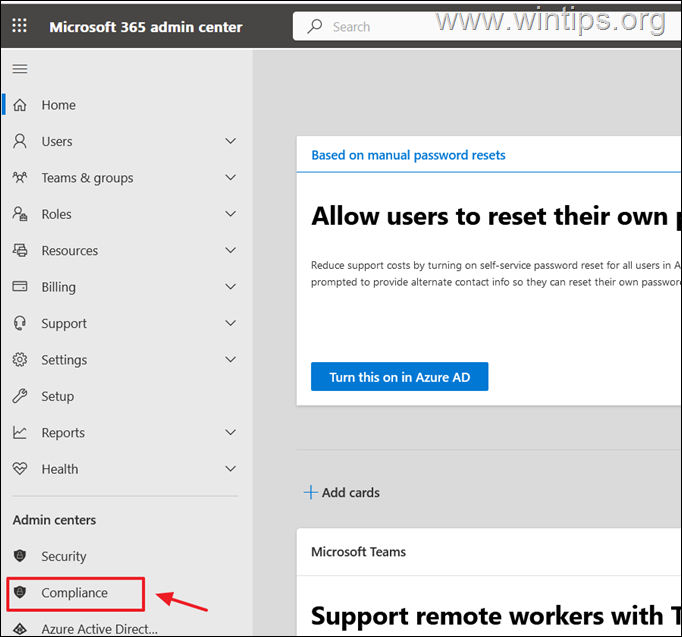Open Azure Active Directory admin center

pos(100,629)
